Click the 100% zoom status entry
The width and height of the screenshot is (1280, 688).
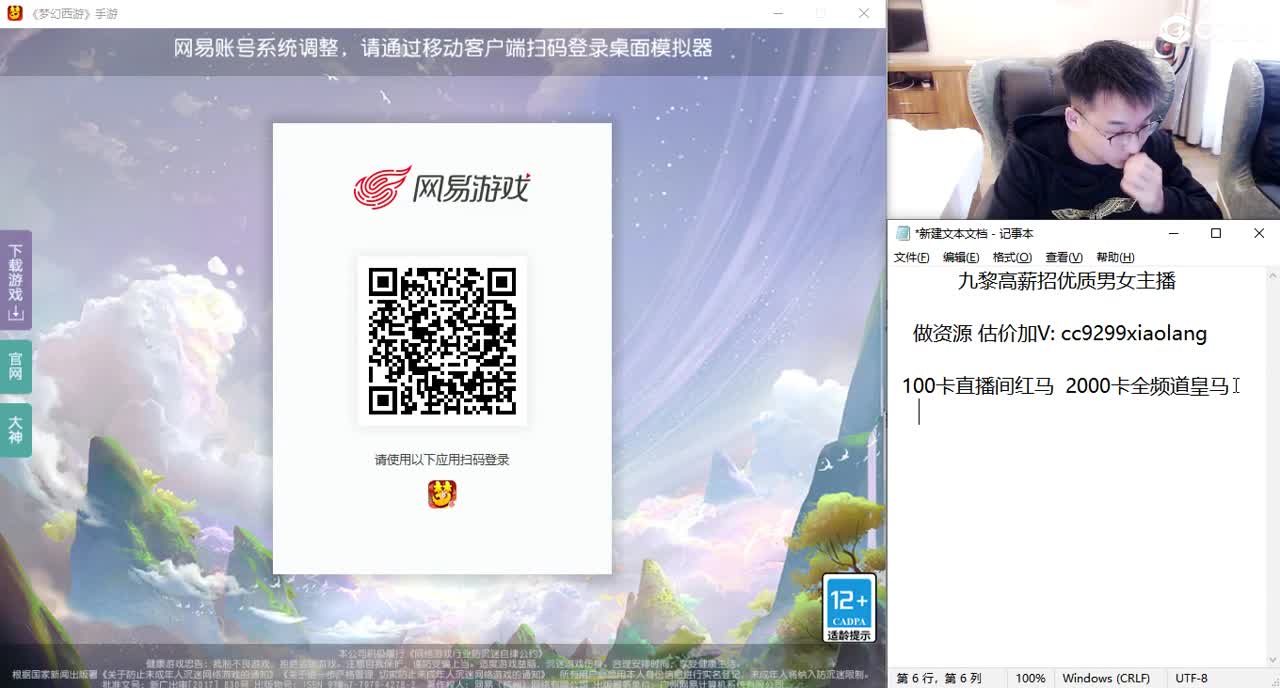pos(1030,678)
